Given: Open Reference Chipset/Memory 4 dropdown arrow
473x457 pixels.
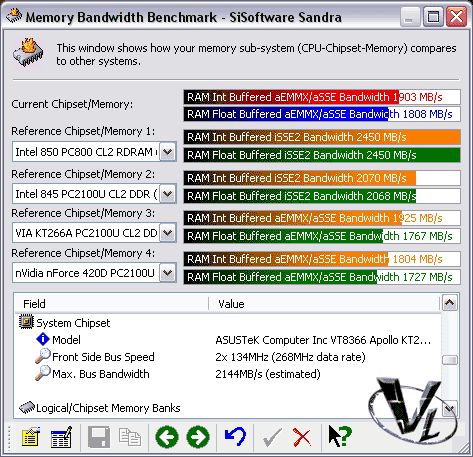Looking at the screenshot, I should [167, 273].
